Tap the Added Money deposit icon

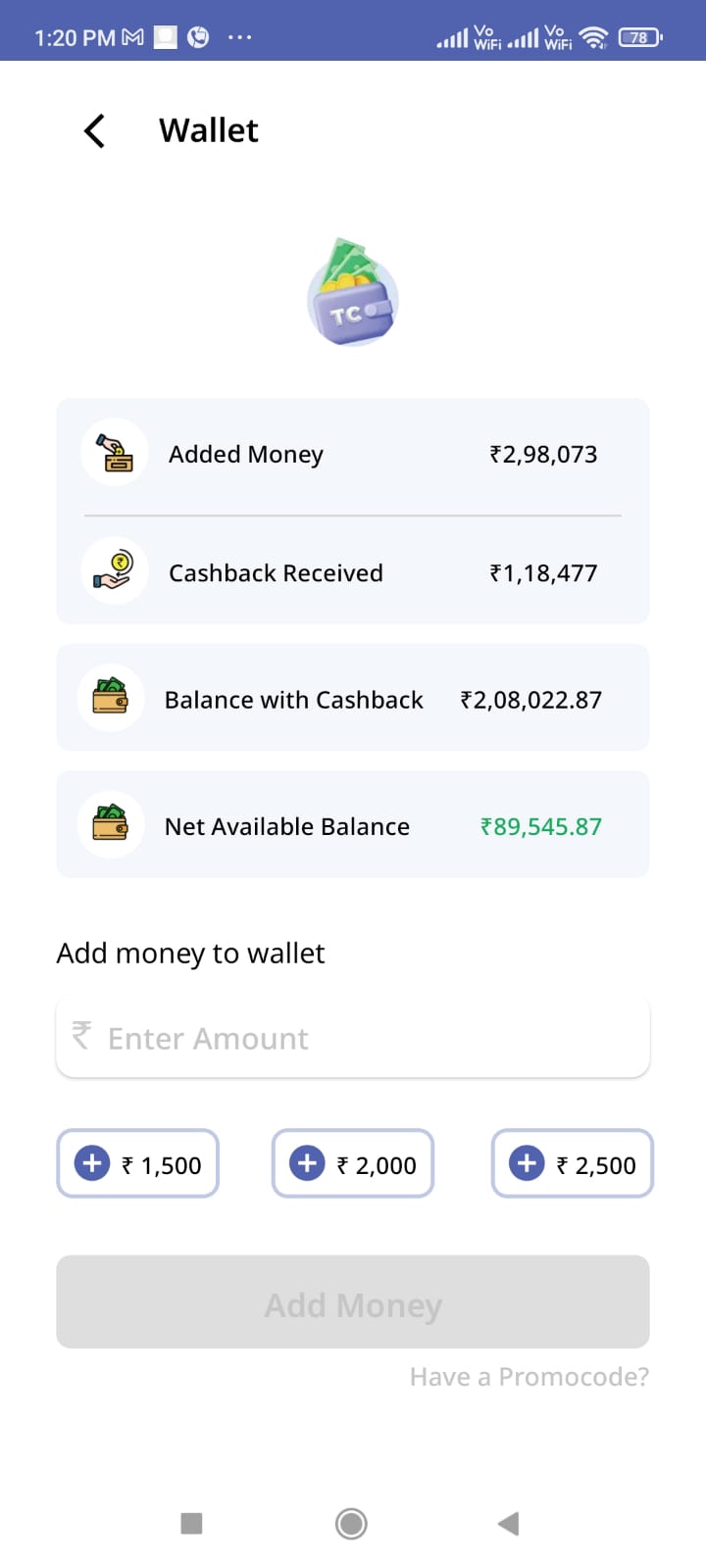coord(115,453)
